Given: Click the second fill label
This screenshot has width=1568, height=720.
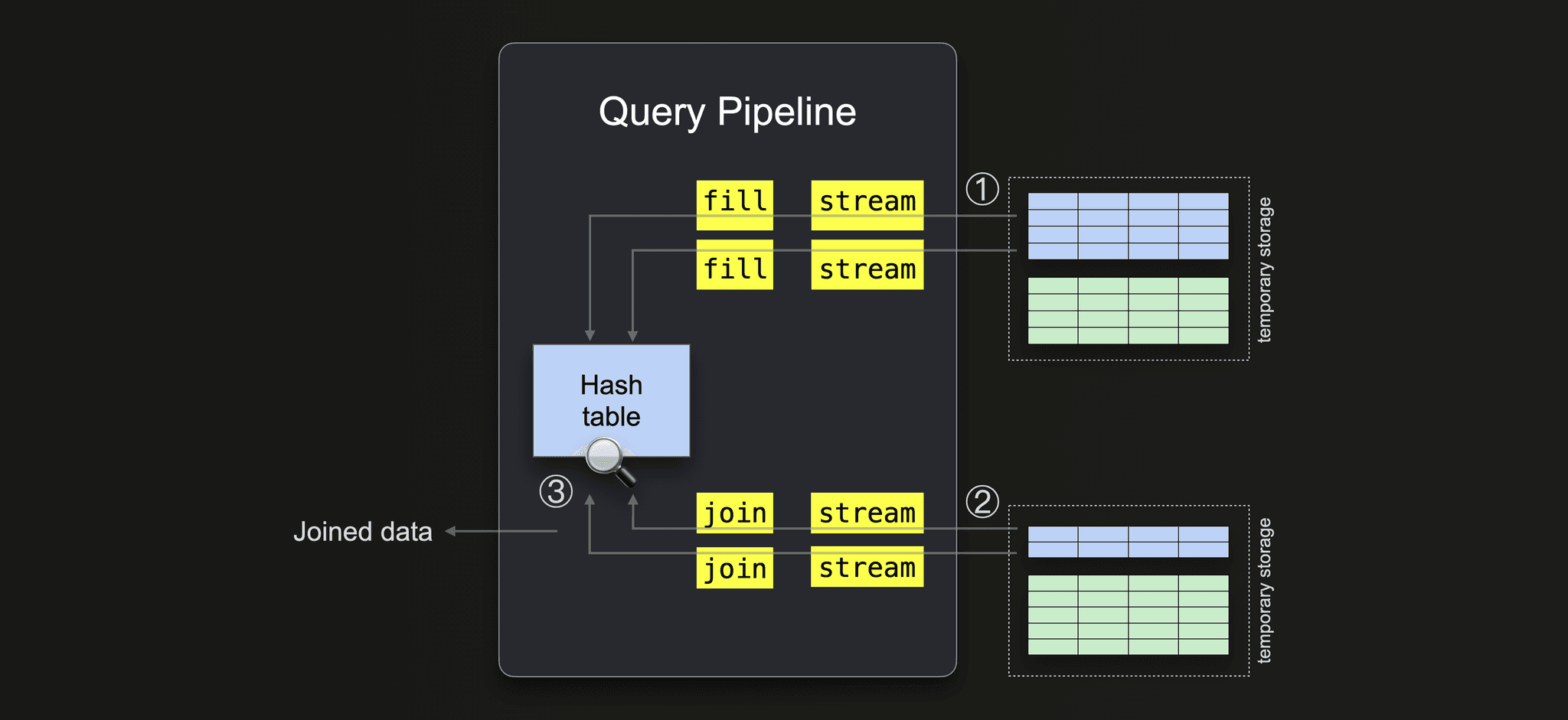Looking at the screenshot, I should coord(734,265).
